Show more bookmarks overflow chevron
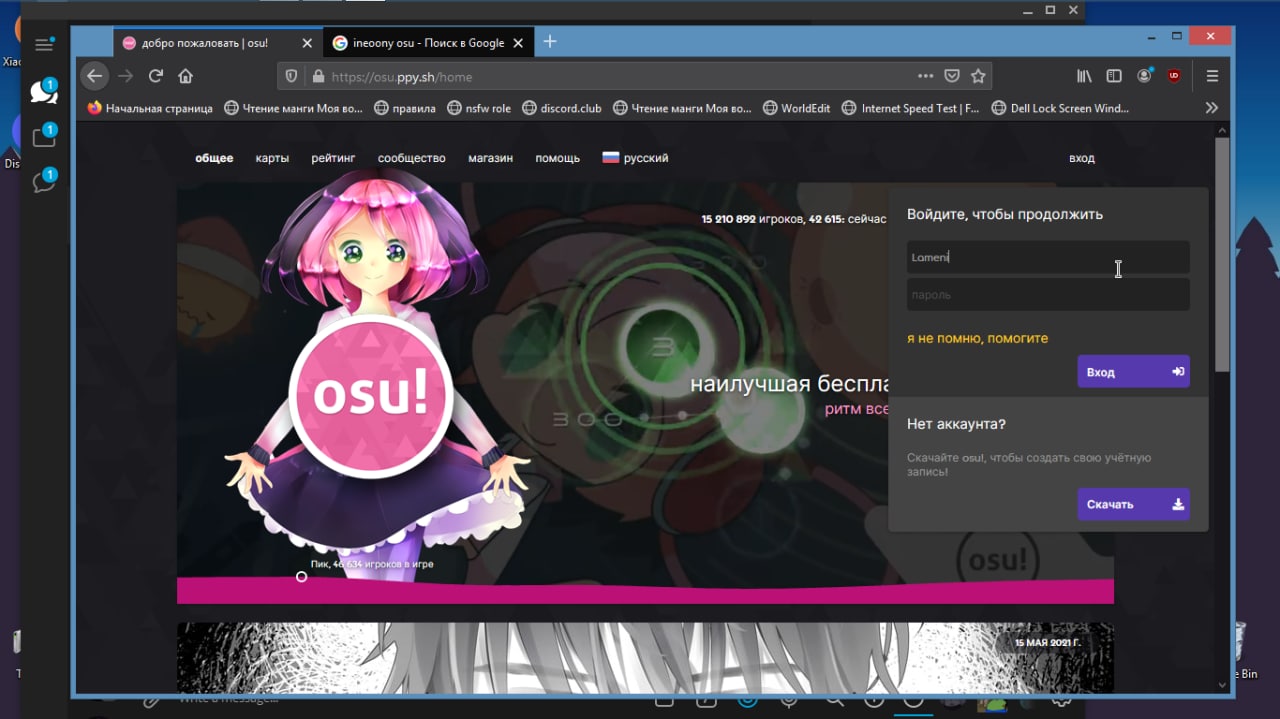Viewport: 1280px width, 719px height. click(1212, 108)
